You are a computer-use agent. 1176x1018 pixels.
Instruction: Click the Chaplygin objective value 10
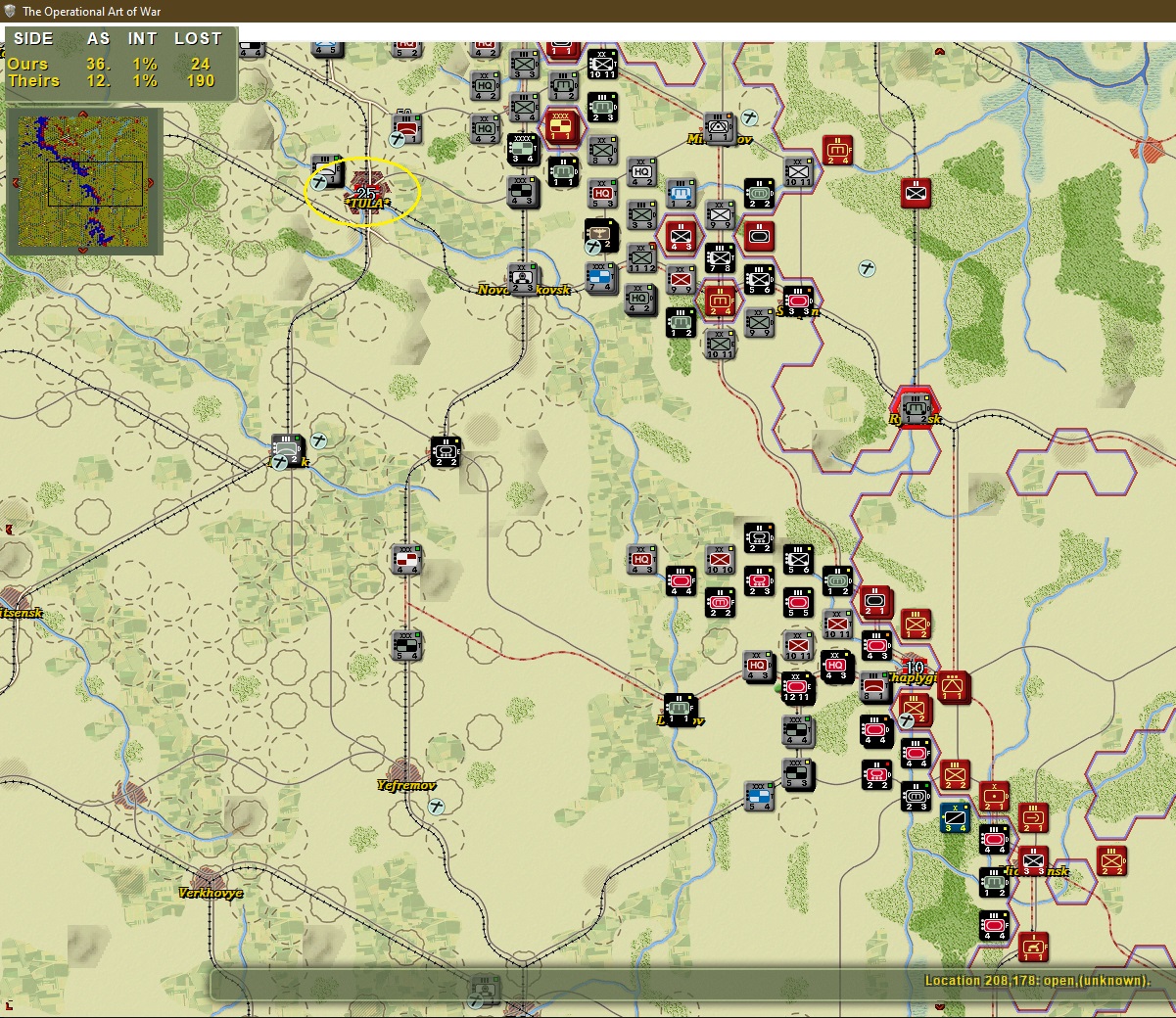click(x=914, y=668)
